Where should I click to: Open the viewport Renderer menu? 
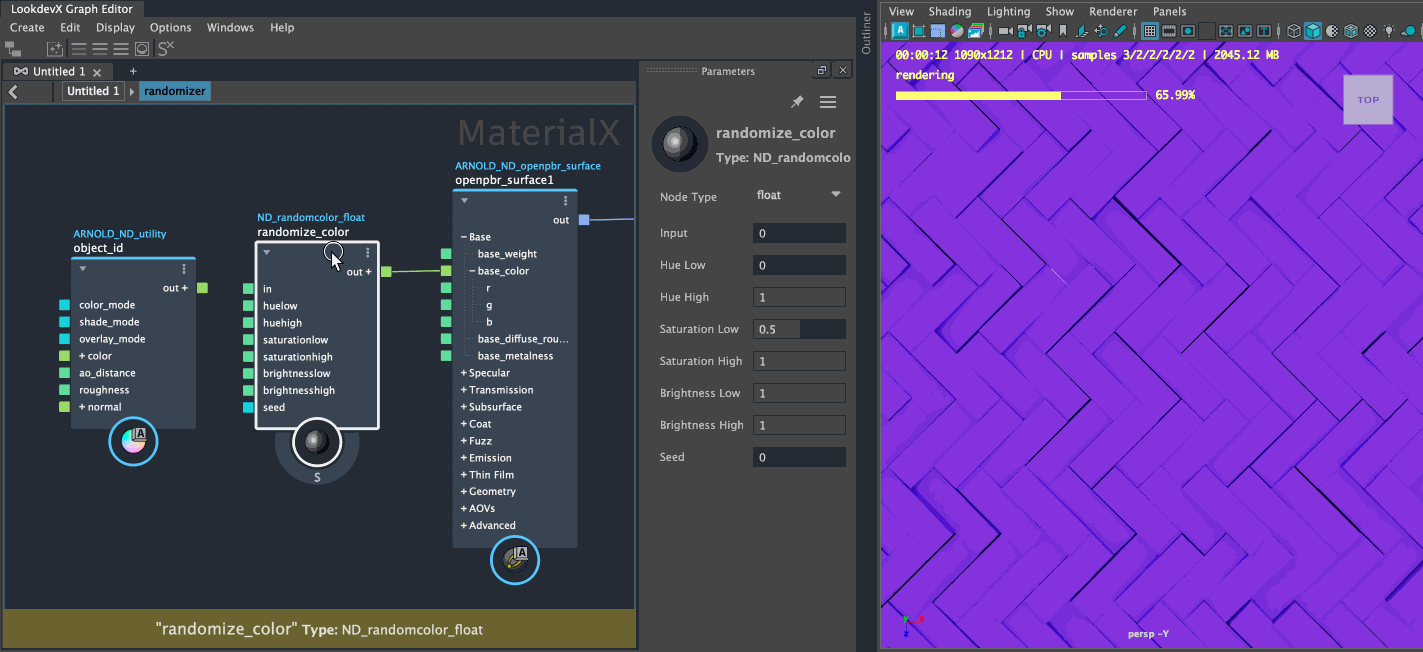coord(1113,12)
